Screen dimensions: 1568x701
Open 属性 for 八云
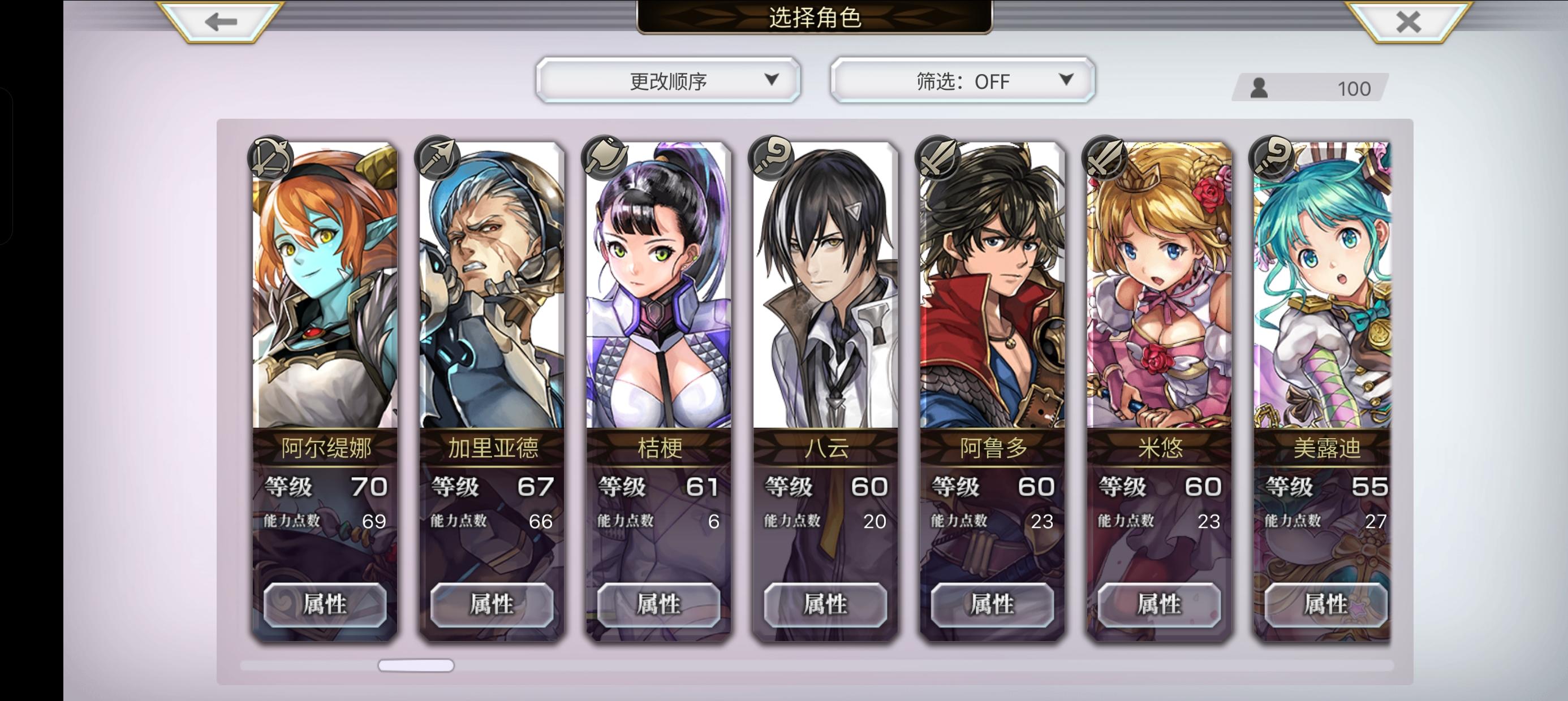coord(825,604)
